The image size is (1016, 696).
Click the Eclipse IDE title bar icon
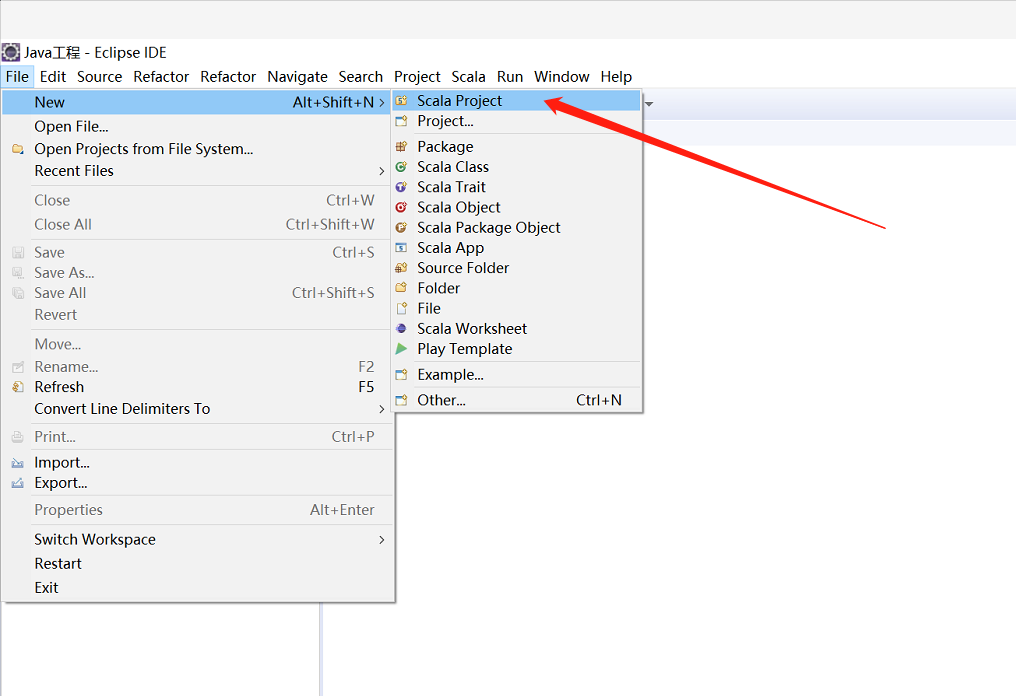click(11, 52)
